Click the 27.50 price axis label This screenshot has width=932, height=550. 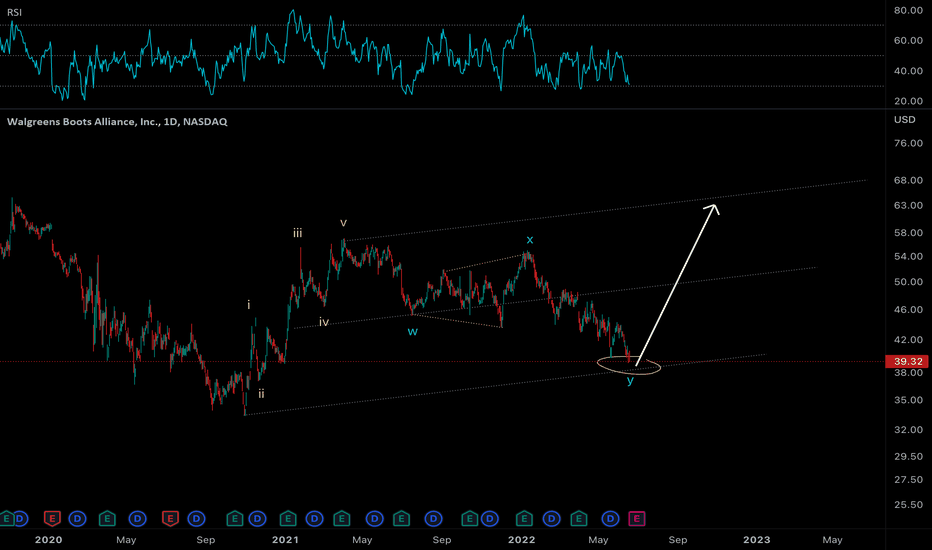pyautogui.click(x=908, y=479)
